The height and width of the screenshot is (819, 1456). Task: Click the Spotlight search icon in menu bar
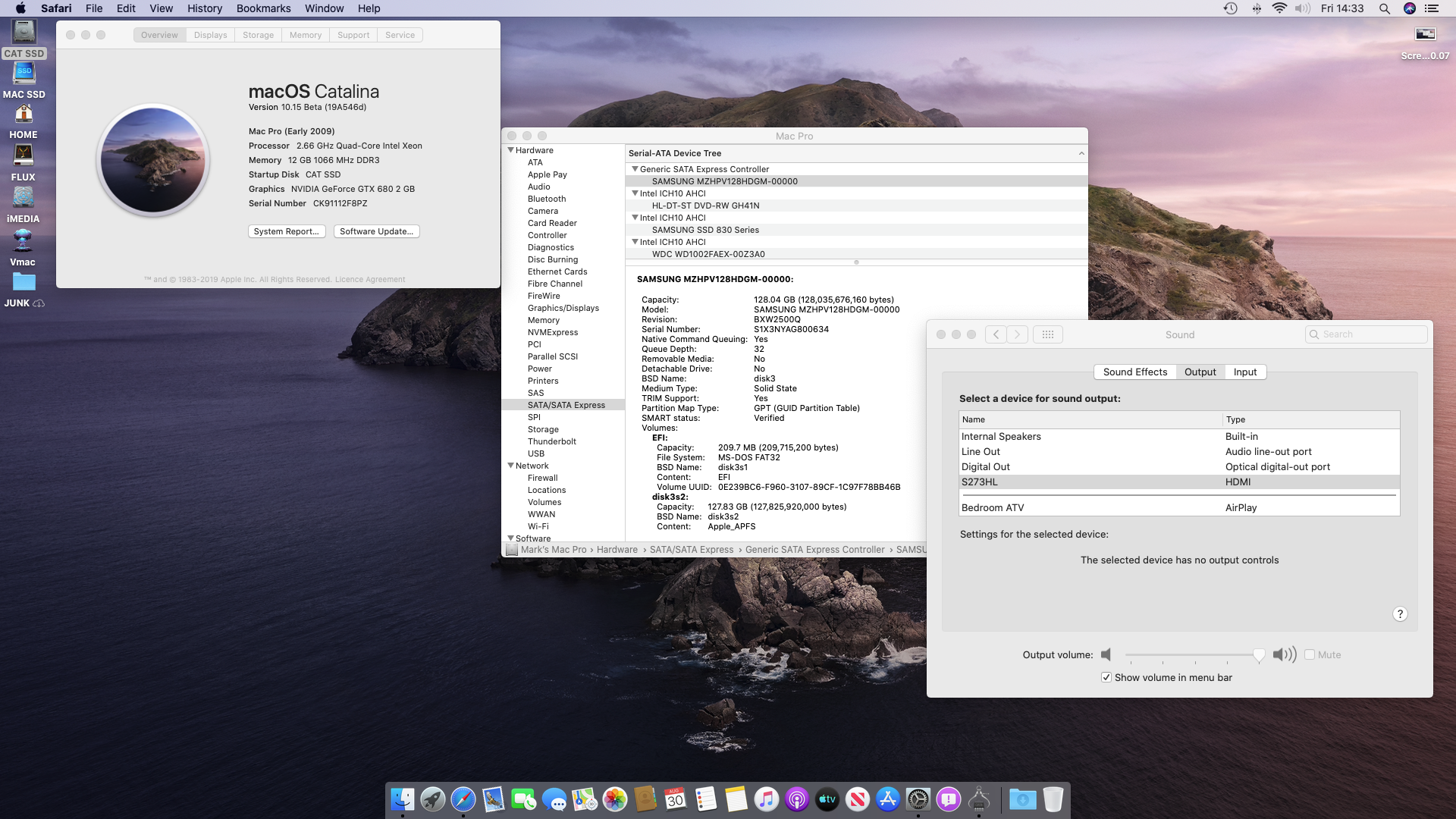point(1384,8)
